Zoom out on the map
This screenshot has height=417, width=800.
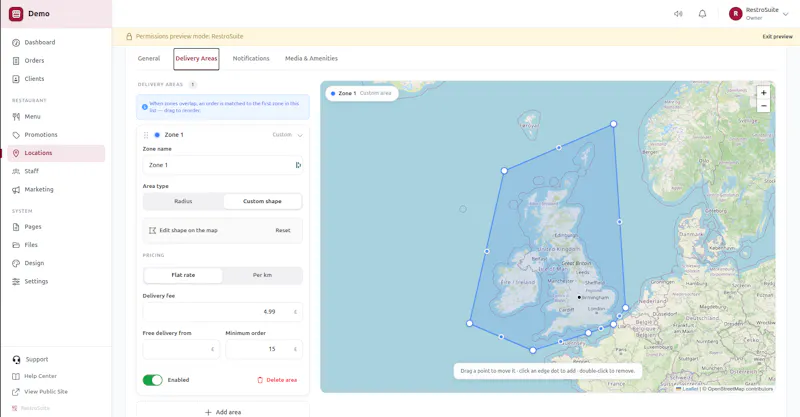pos(763,106)
